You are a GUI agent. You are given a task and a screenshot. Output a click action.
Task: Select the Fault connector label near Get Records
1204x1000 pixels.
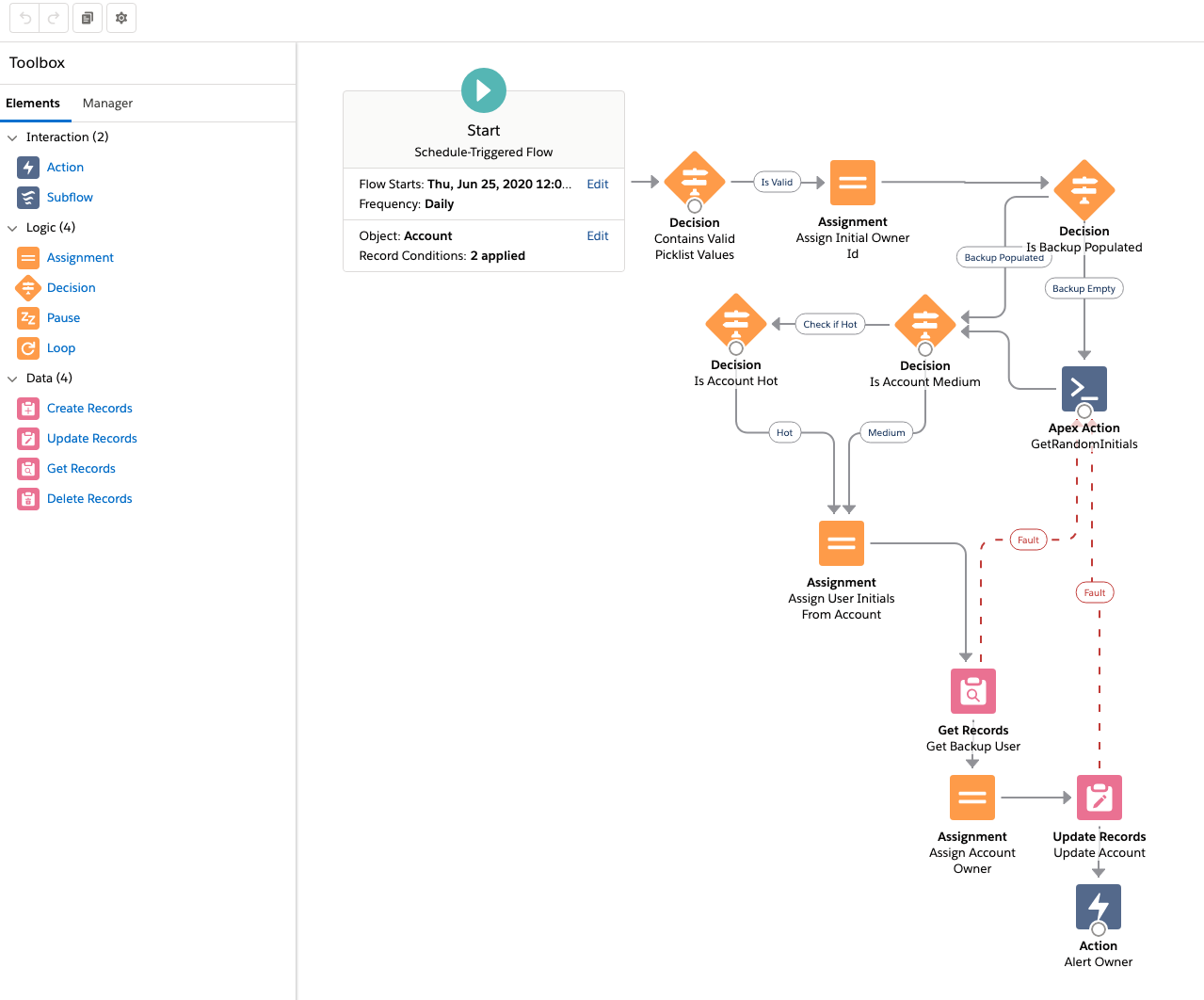(x=1028, y=540)
